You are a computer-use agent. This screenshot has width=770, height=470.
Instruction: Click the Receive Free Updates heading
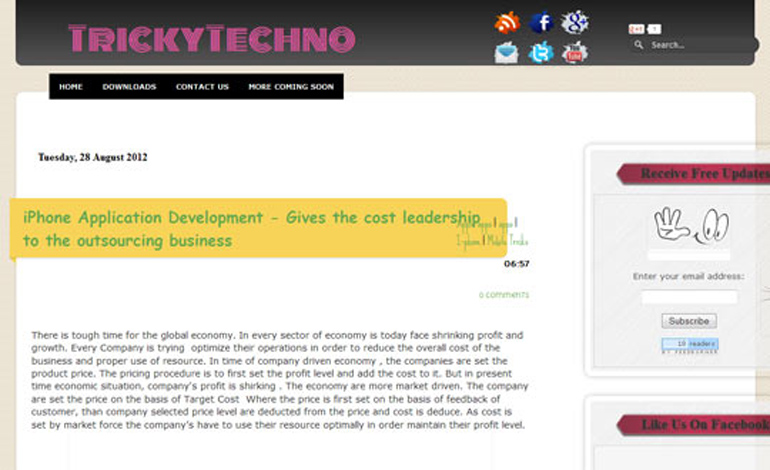click(x=705, y=173)
